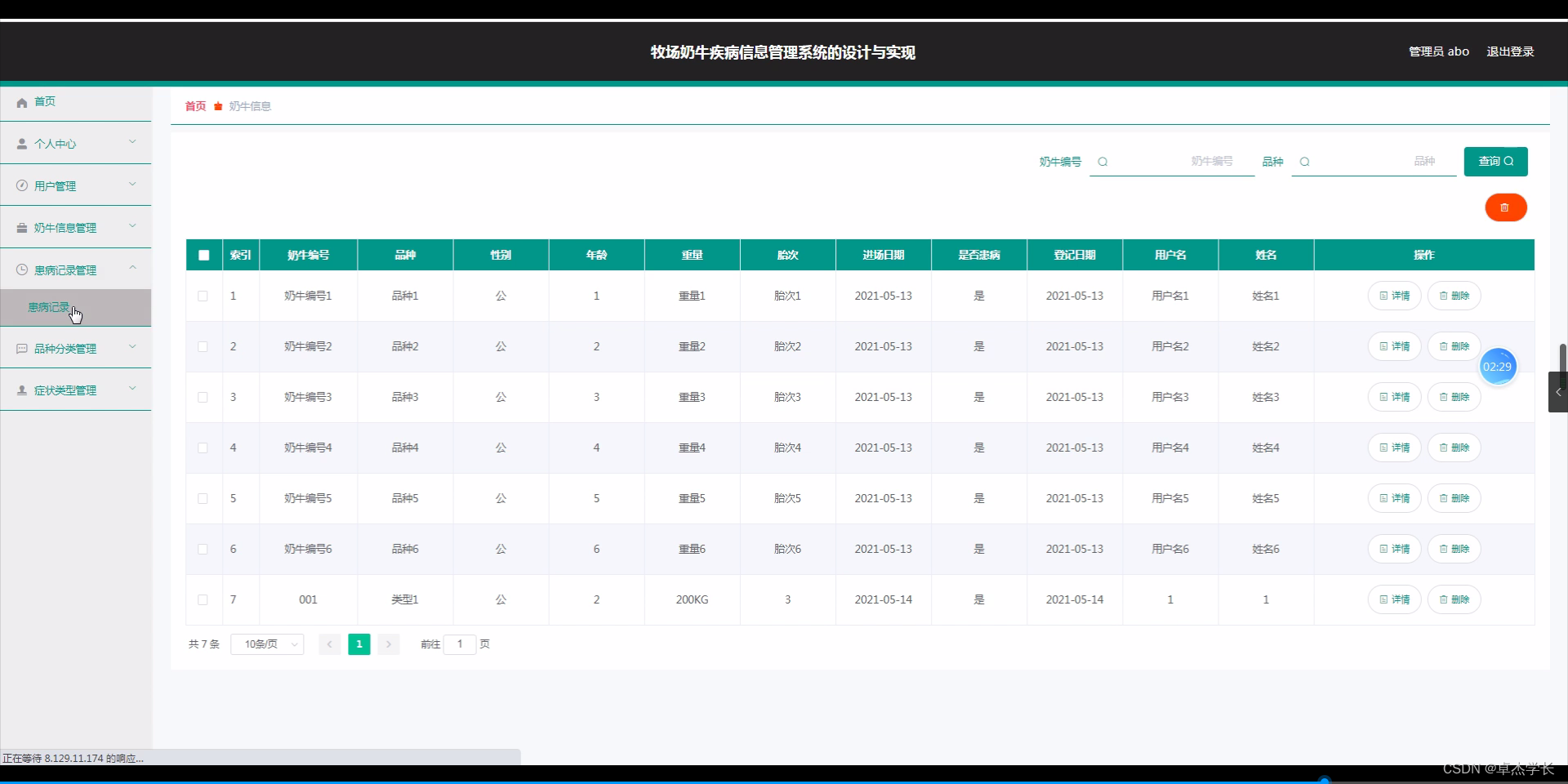The width and height of the screenshot is (1568, 784).
Task: Expand the 奶牛信息管理 menu chevron
Action: point(132,226)
